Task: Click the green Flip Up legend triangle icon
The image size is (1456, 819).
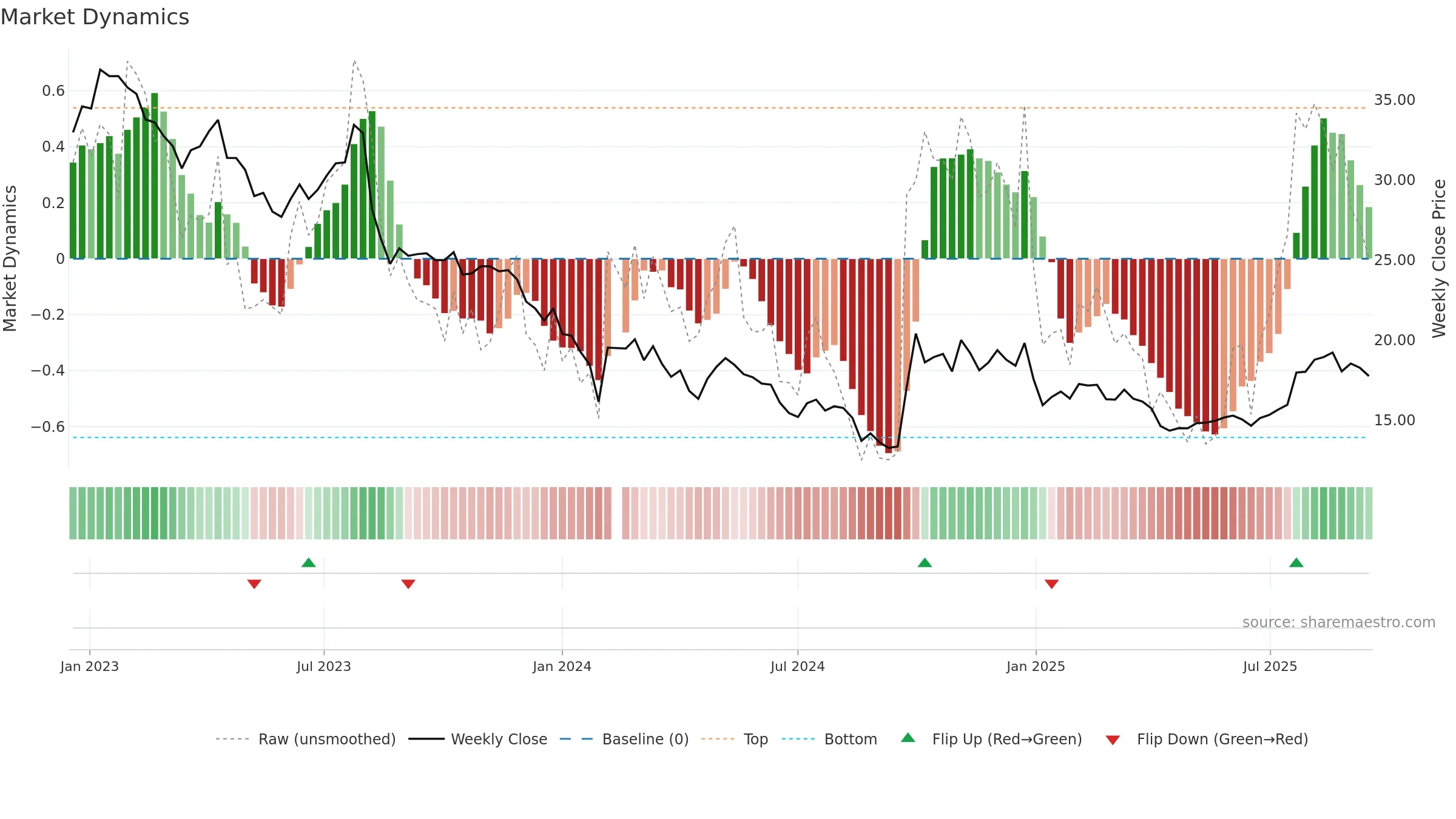Action: click(908, 738)
